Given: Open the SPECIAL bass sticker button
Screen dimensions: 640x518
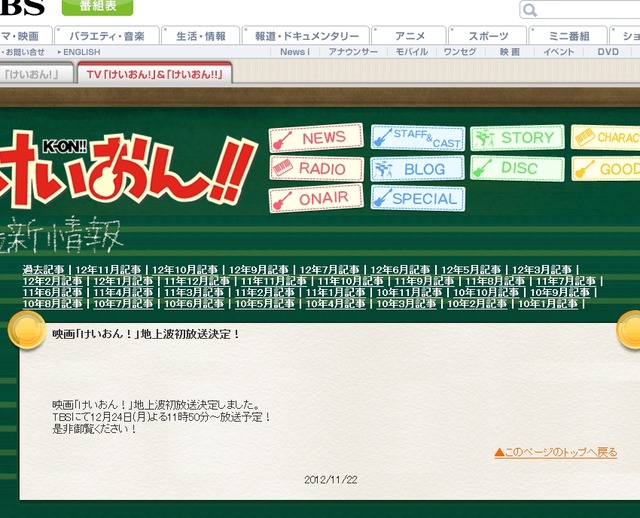Looking at the screenshot, I should coord(418,199).
